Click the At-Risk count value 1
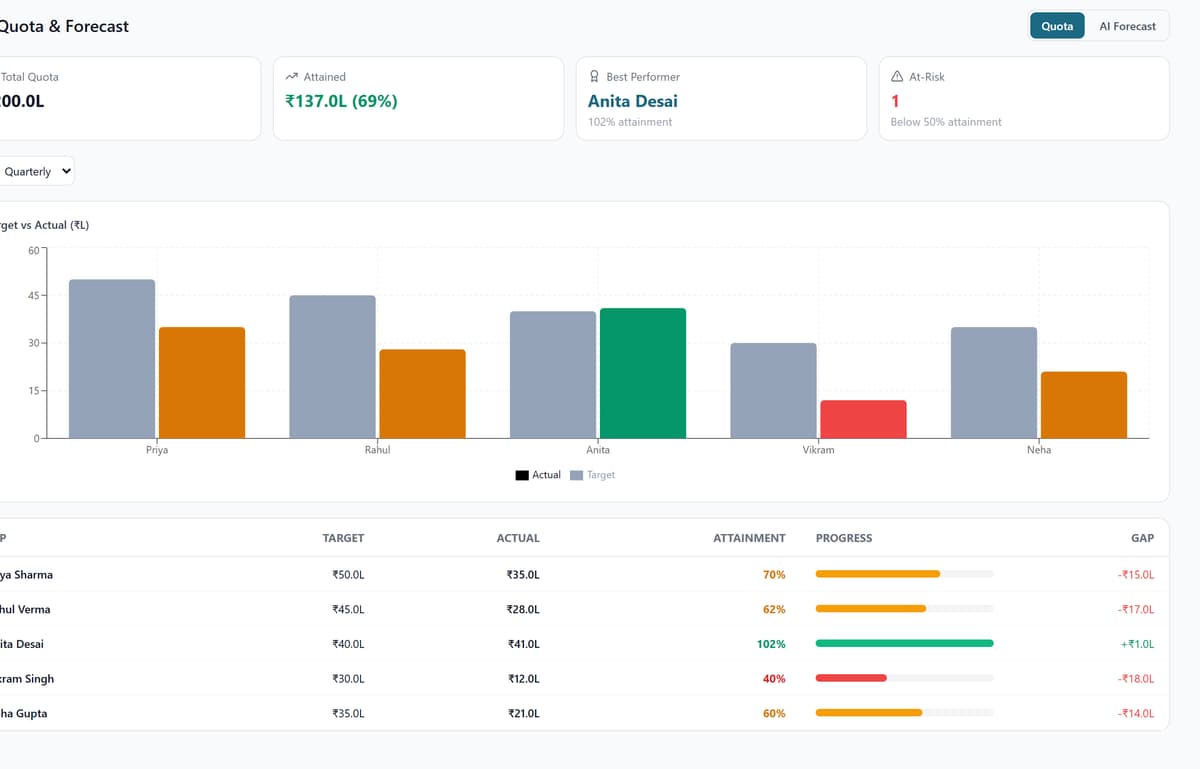The image size is (1200, 769). [x=895, y=101]
